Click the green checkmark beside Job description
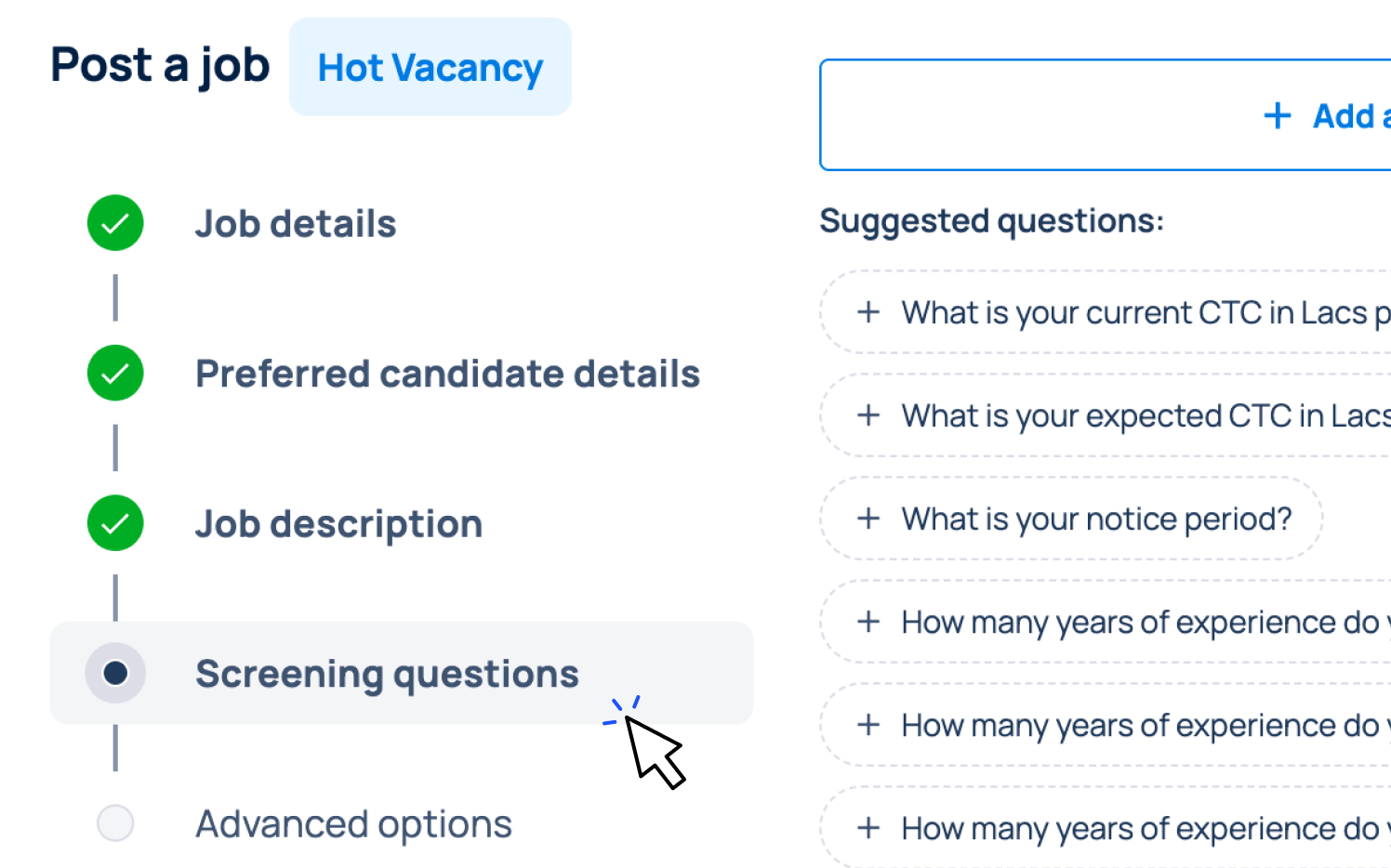 115,523
